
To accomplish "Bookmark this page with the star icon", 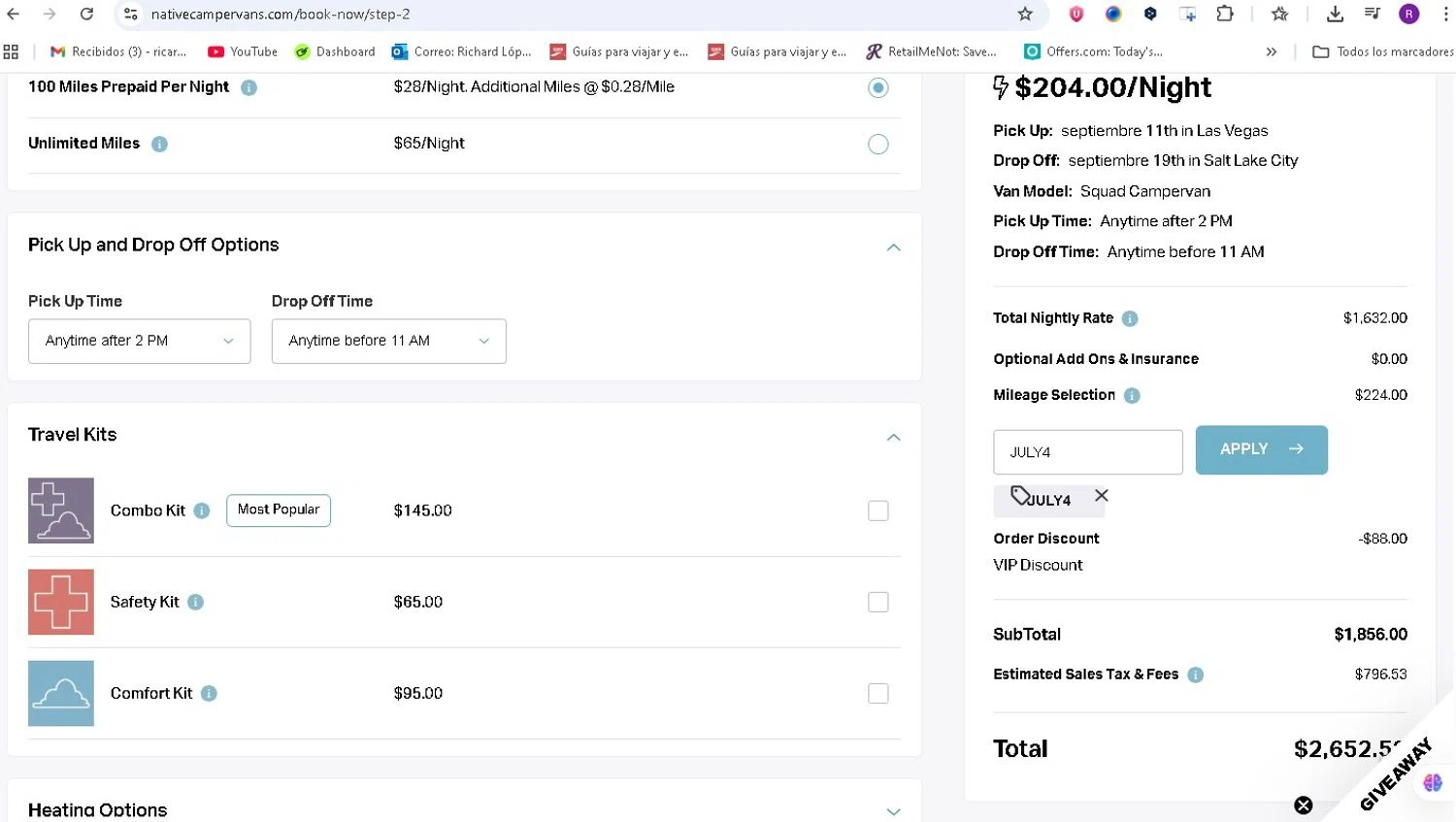I will (x=1025, y=14).
